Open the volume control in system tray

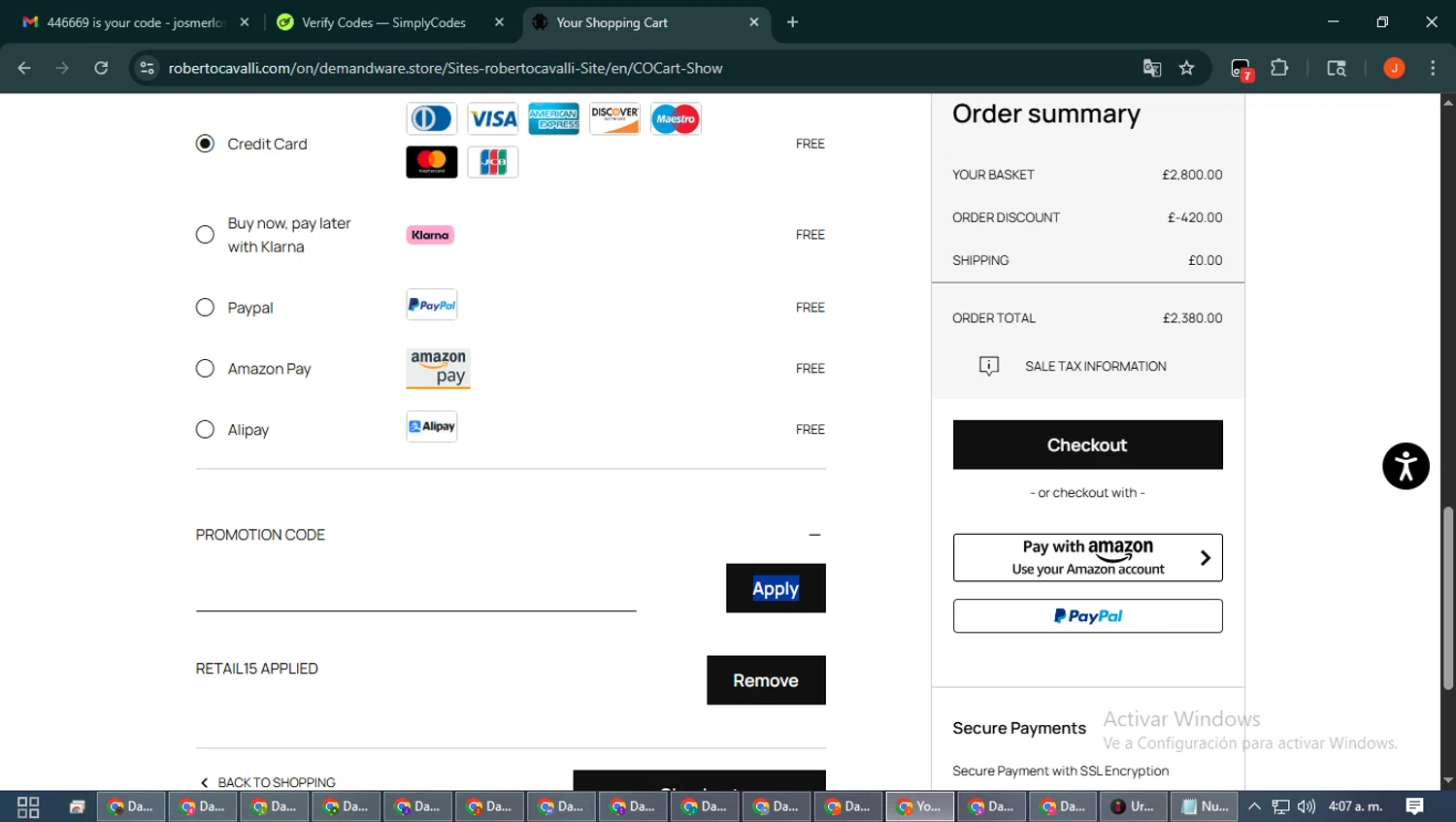(1307, 806)
